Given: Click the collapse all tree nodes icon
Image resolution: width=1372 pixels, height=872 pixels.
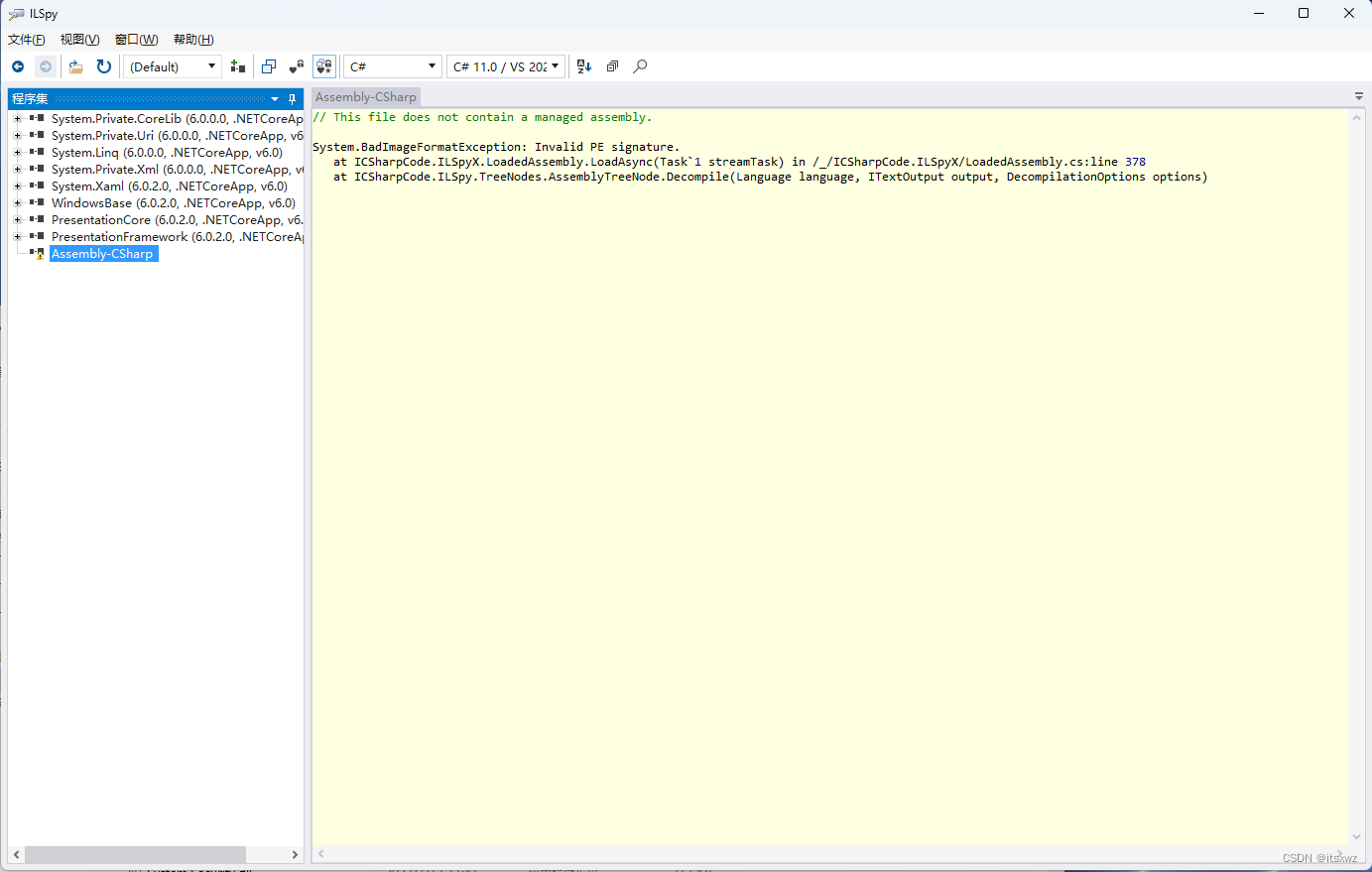Looking at the screenshot, I should tap(612, 66).
